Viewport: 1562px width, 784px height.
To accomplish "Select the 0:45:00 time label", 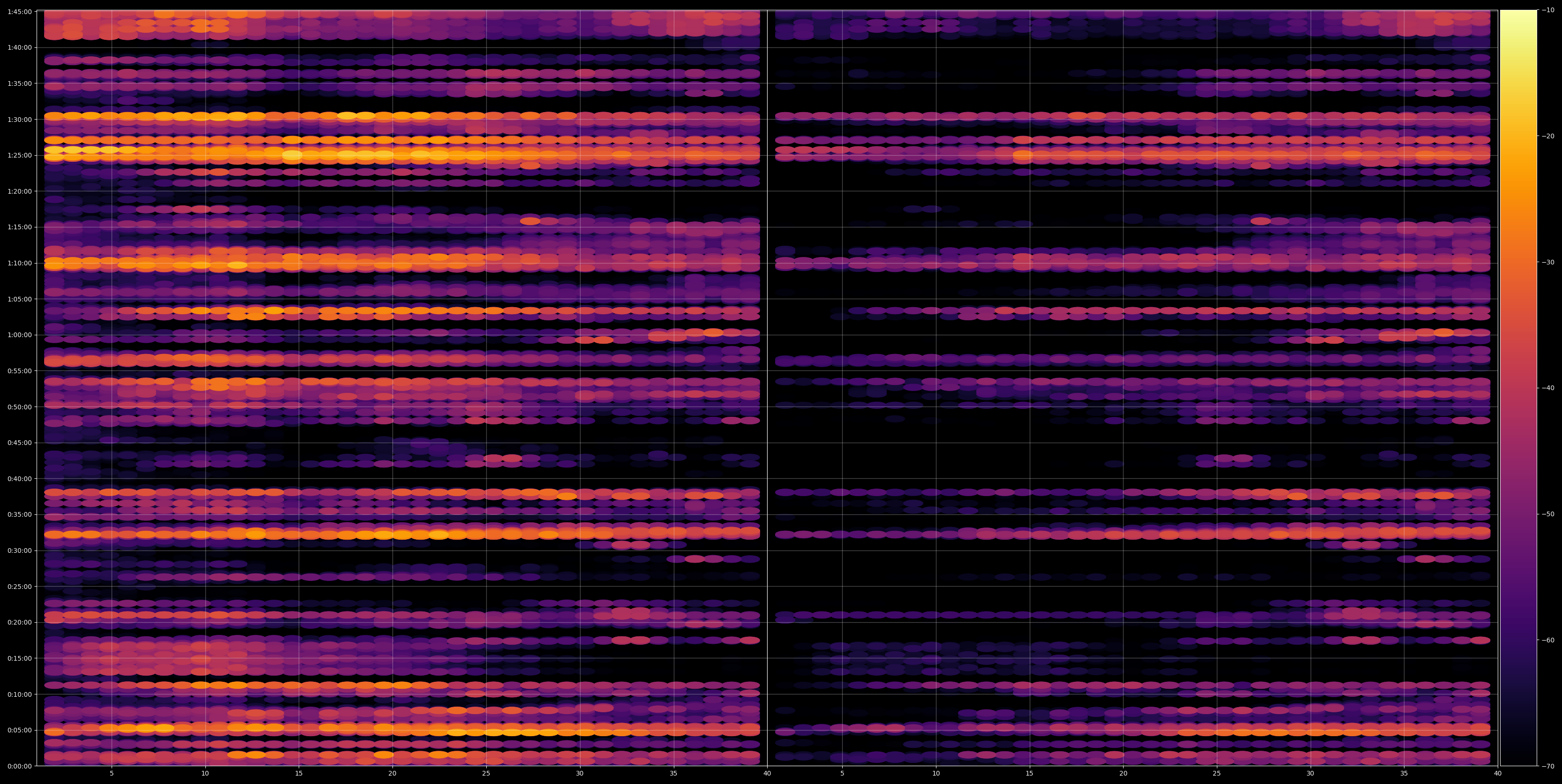I will [x=20, y=443].
